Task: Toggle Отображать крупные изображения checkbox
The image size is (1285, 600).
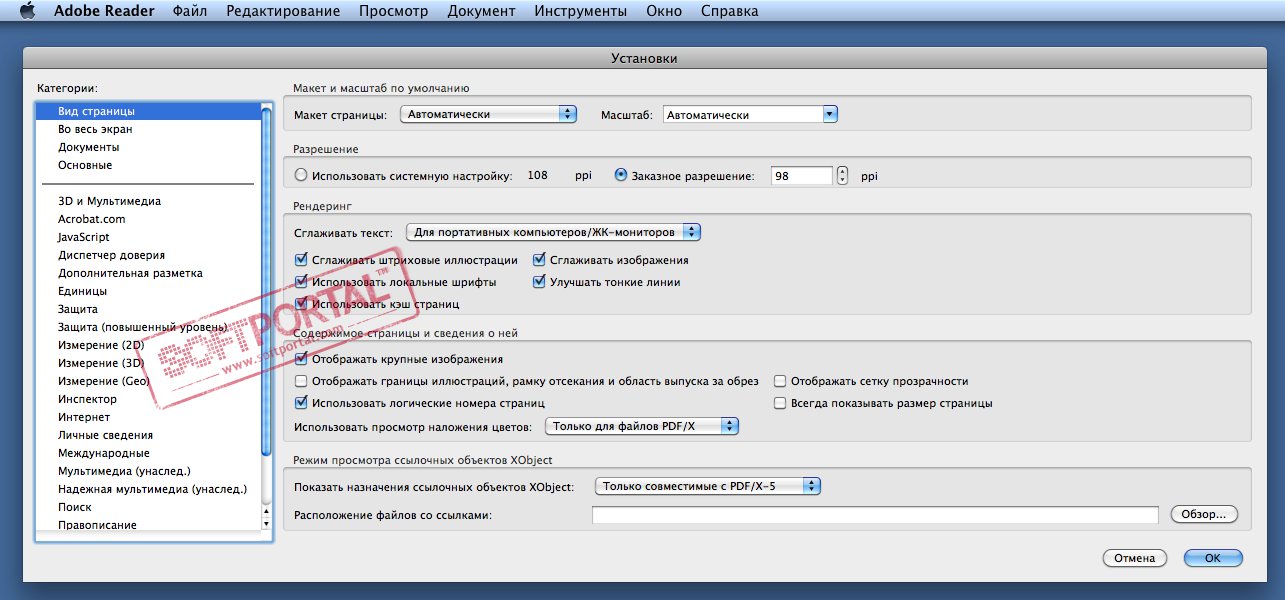Action: 302,359
